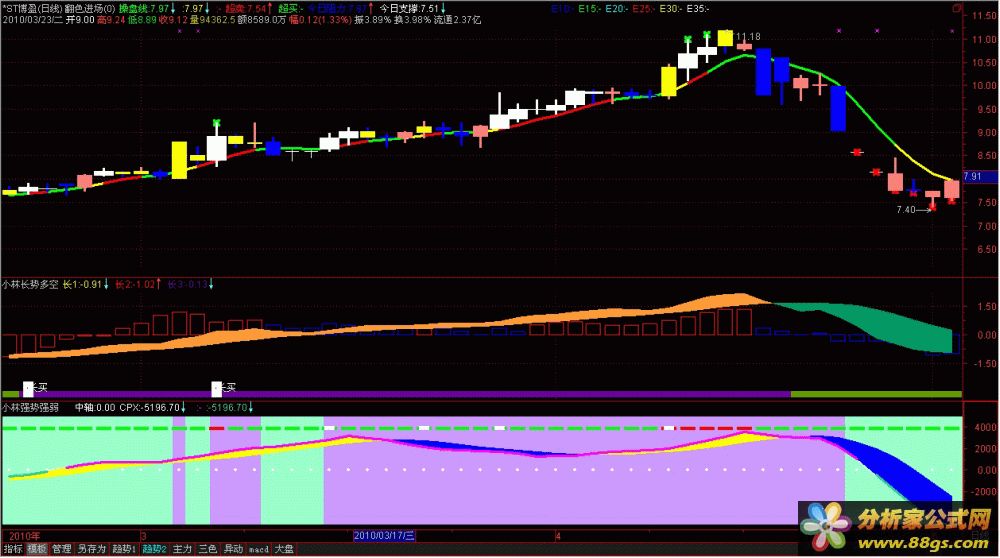This screenshot has width=1000, height=558.
Task: Click the E30 moving-average label
Action: (670, 9)
